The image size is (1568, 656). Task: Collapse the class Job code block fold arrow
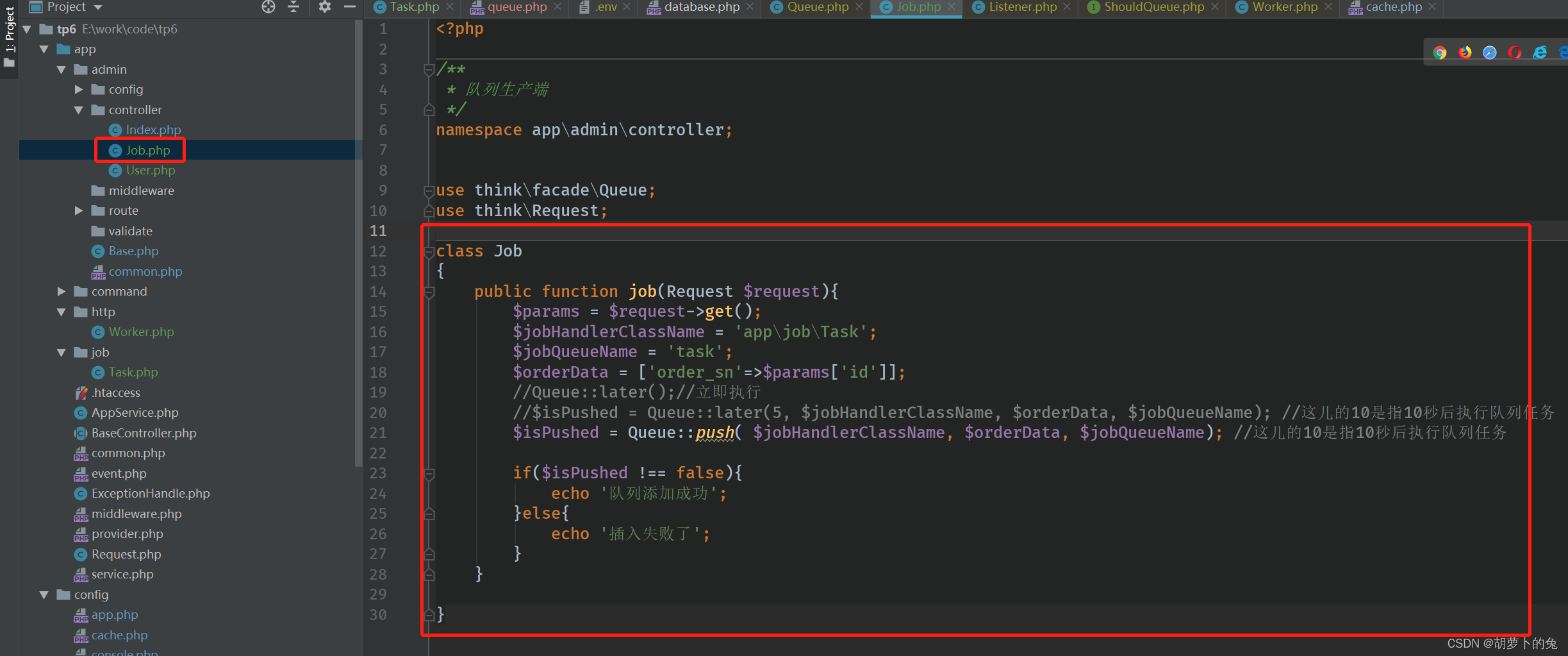pyautogui.click(x=429, y=251)
